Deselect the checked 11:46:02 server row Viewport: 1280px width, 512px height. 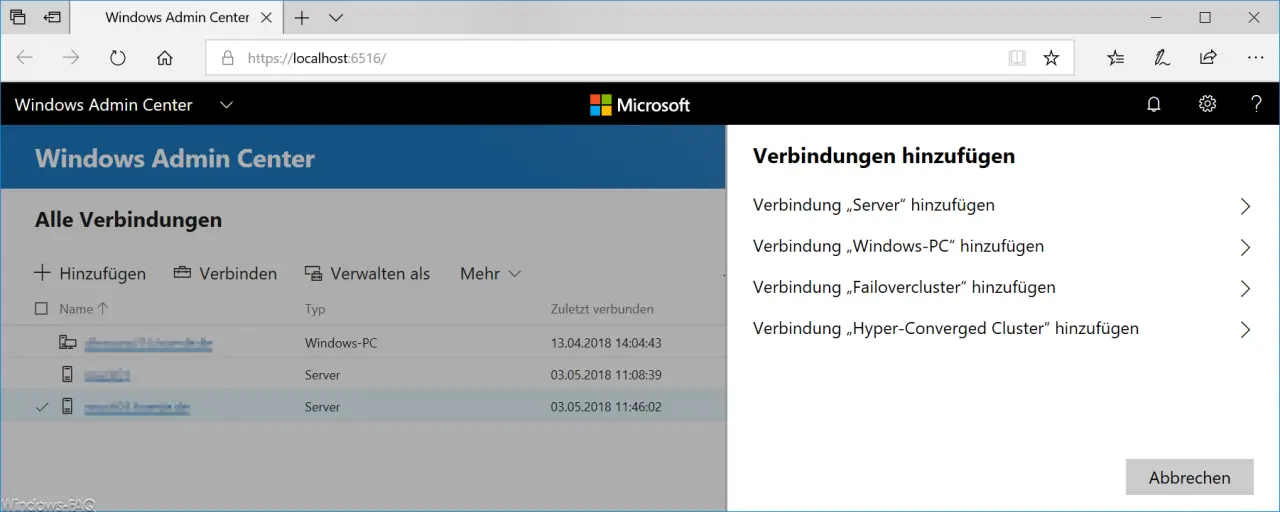tap(41, 407)
